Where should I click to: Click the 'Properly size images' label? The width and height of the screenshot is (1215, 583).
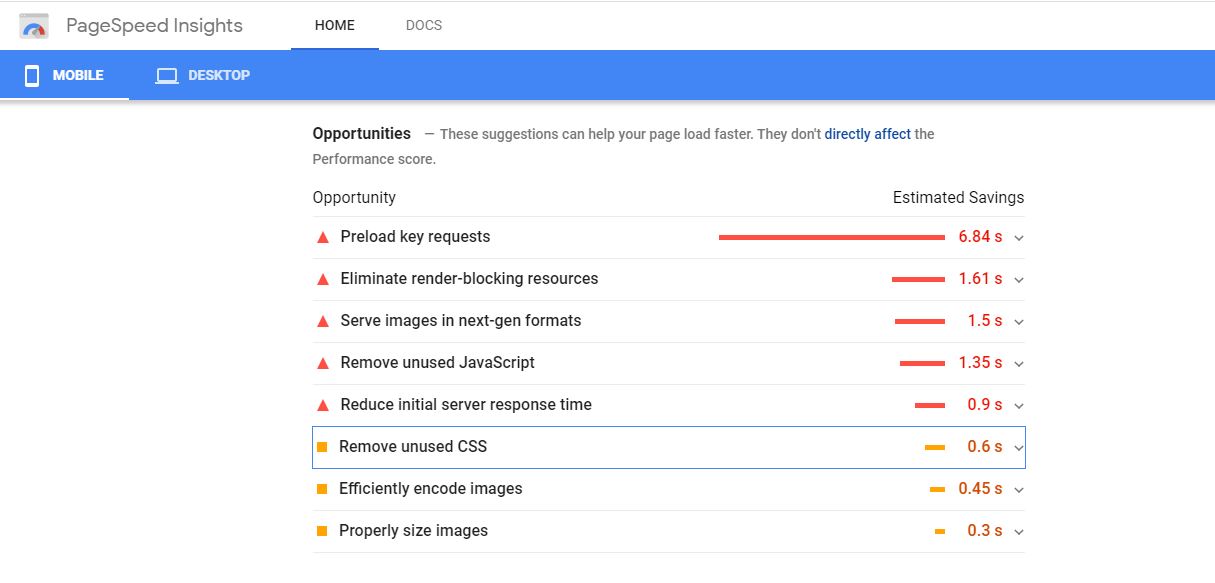413,531
